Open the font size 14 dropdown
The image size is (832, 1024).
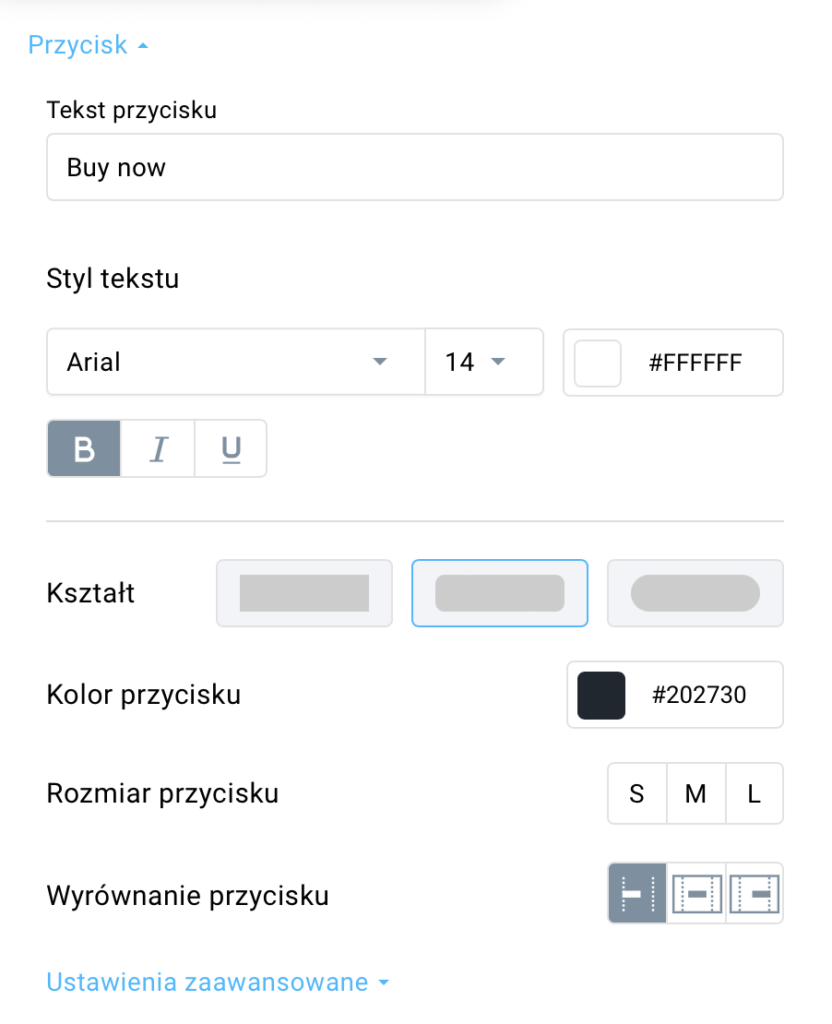[484, 362]
